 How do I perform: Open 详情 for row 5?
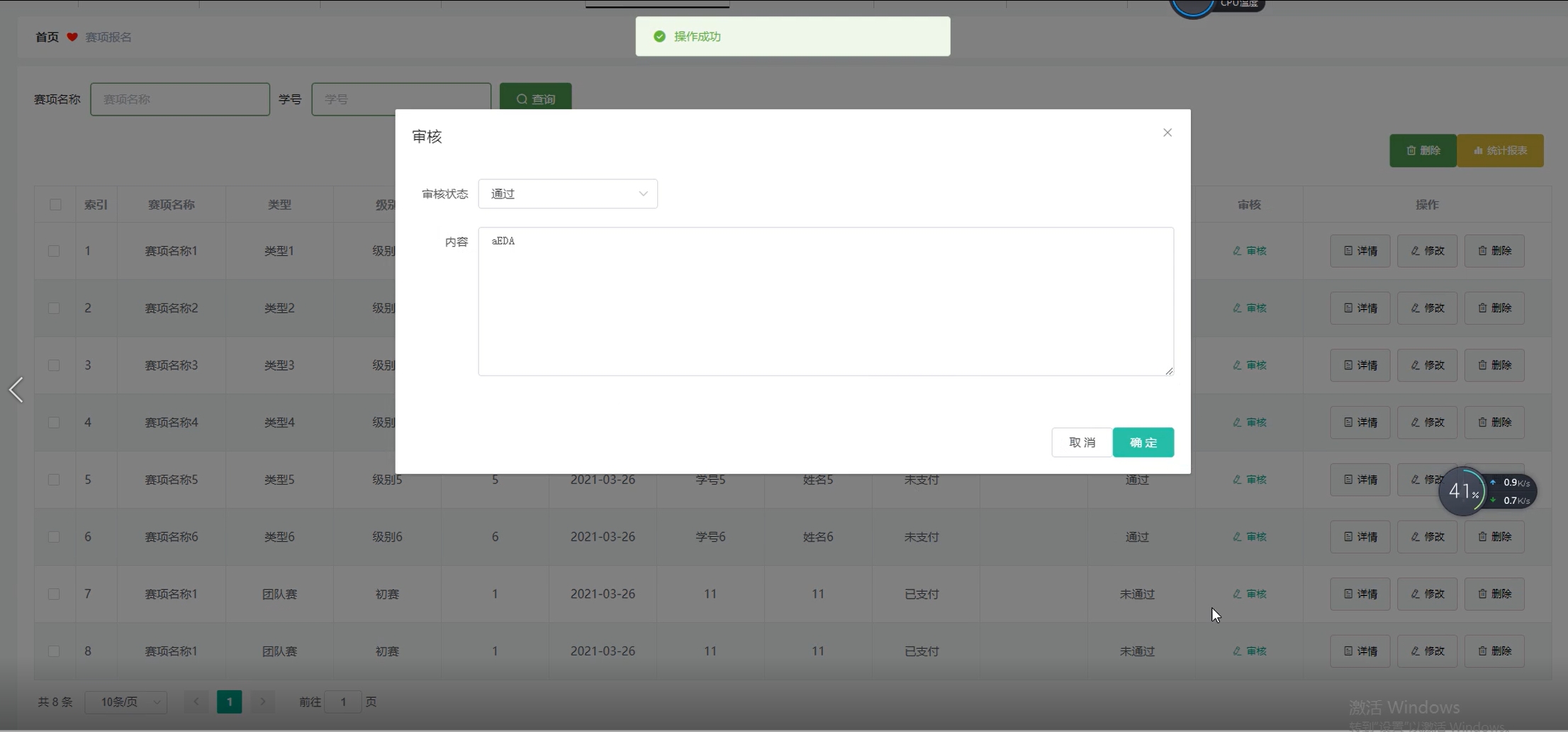[1360, 480]
